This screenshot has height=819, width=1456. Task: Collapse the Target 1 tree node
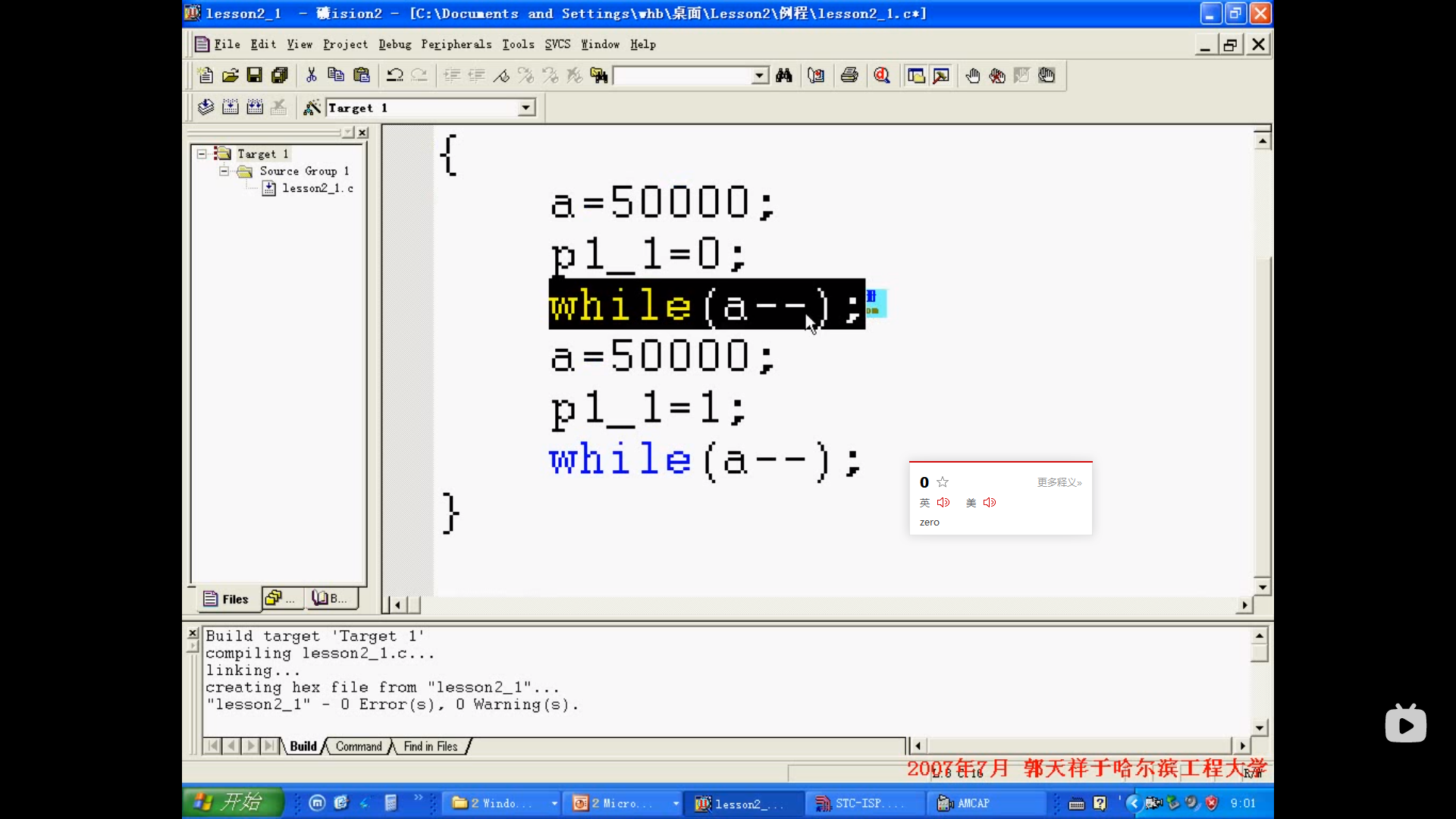202,154
